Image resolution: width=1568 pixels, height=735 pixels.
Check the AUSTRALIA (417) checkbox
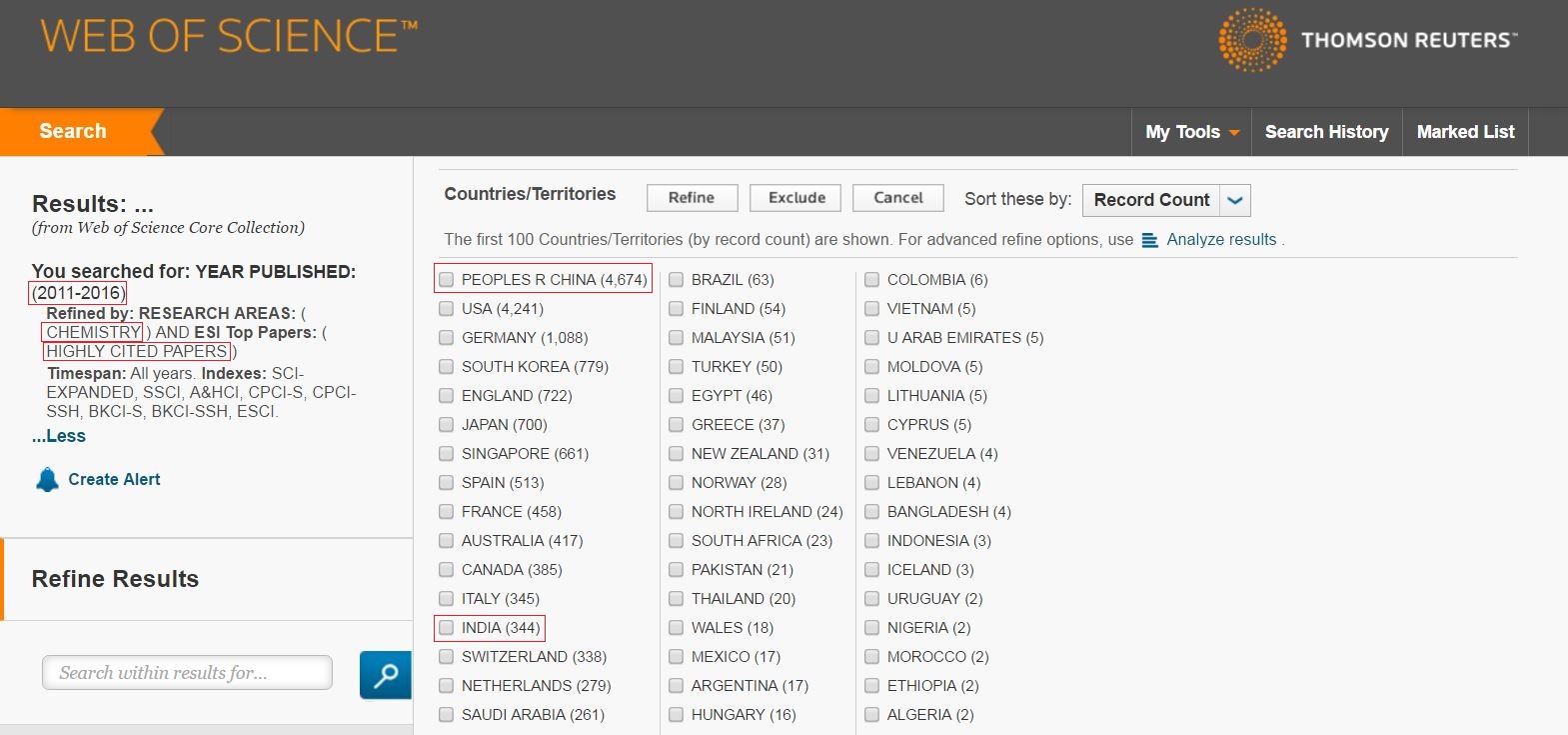pos(447,541)
